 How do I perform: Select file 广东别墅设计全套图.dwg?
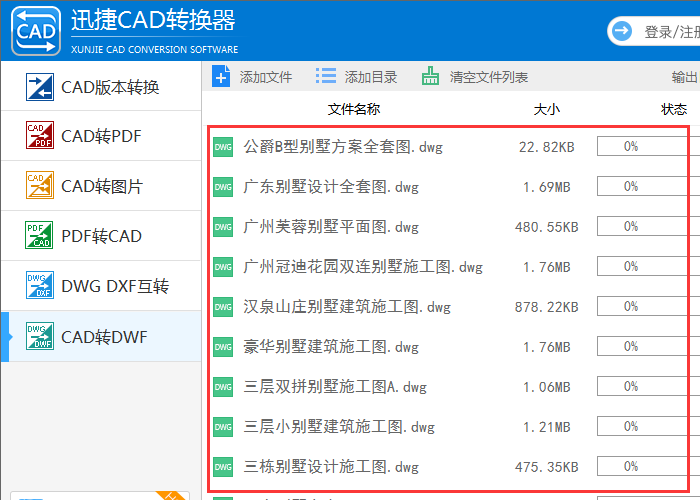coord(331,187)
